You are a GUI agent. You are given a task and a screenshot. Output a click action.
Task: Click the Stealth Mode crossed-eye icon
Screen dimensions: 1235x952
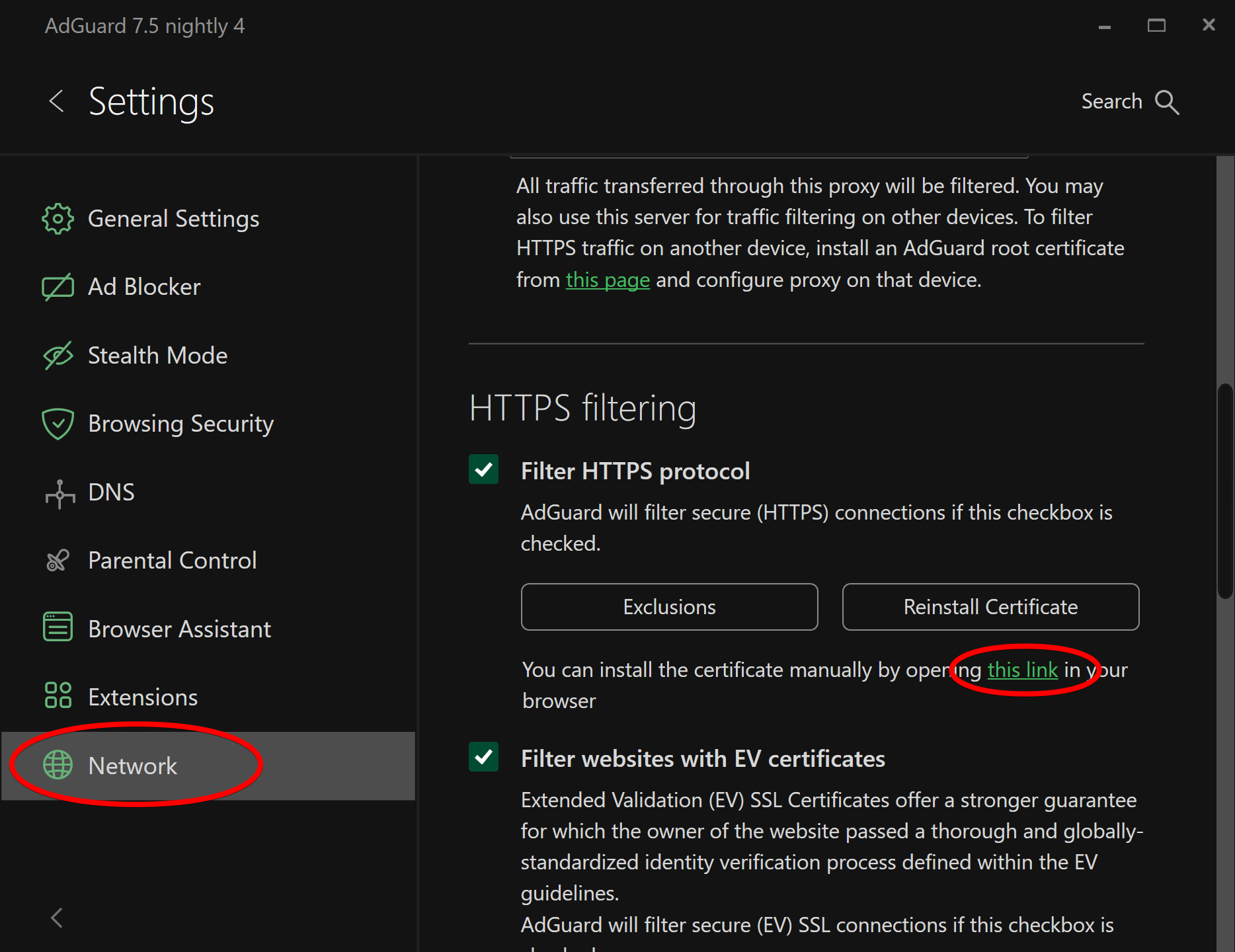[58, 356]
